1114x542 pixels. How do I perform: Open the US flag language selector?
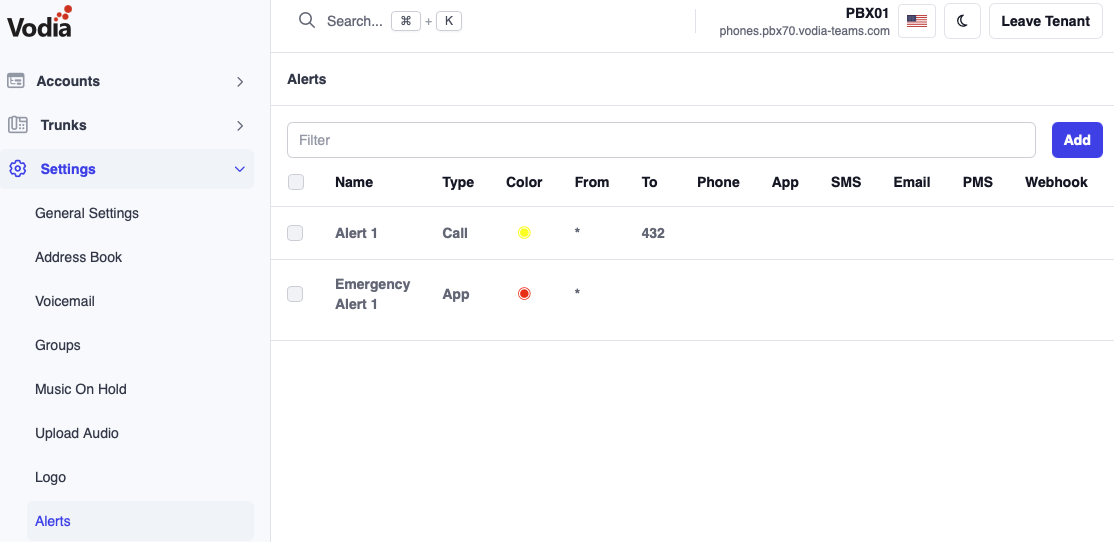[x=916, y=21]
